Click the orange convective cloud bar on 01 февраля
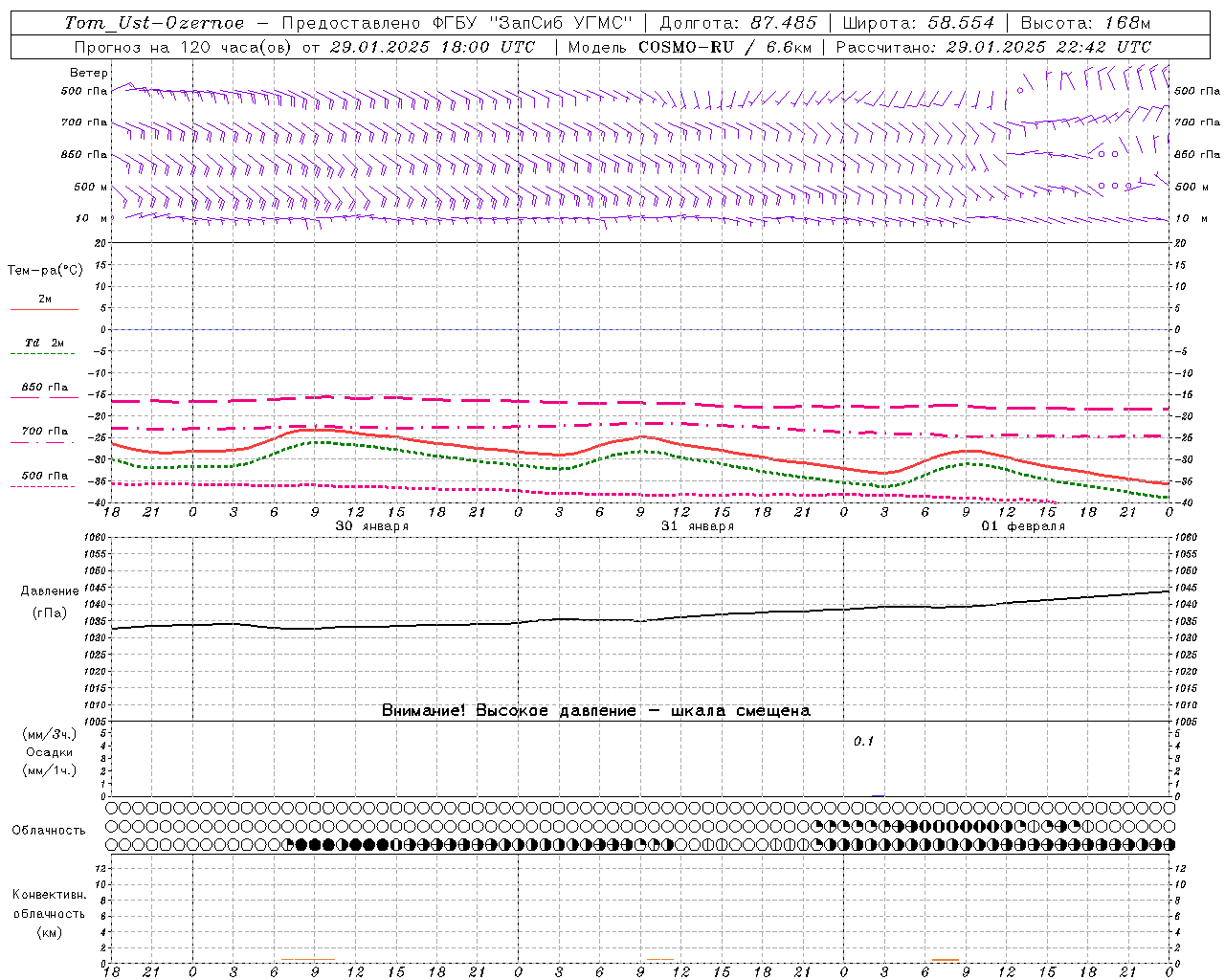The image size is (1225, 980). [946, 959]
